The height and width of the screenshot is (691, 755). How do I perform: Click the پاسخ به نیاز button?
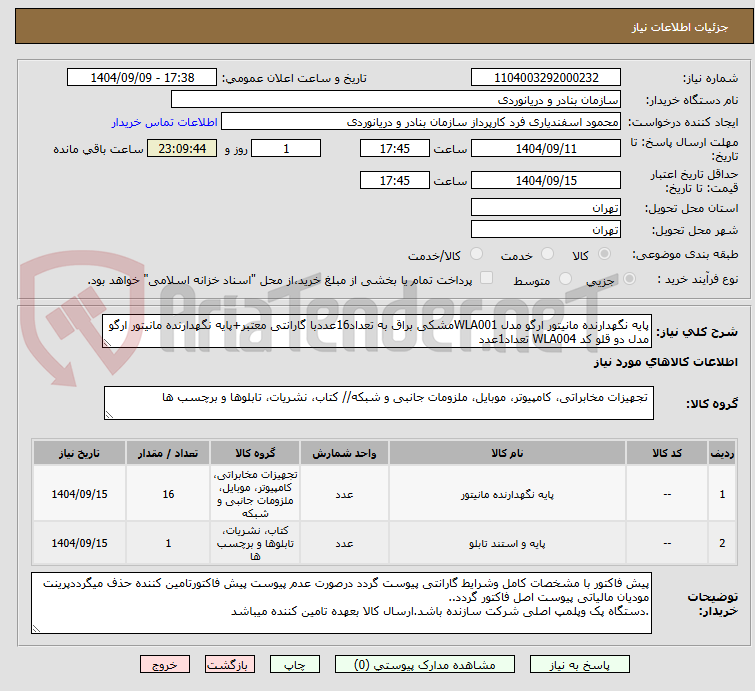pyautogui.click(x=579, y=665)
